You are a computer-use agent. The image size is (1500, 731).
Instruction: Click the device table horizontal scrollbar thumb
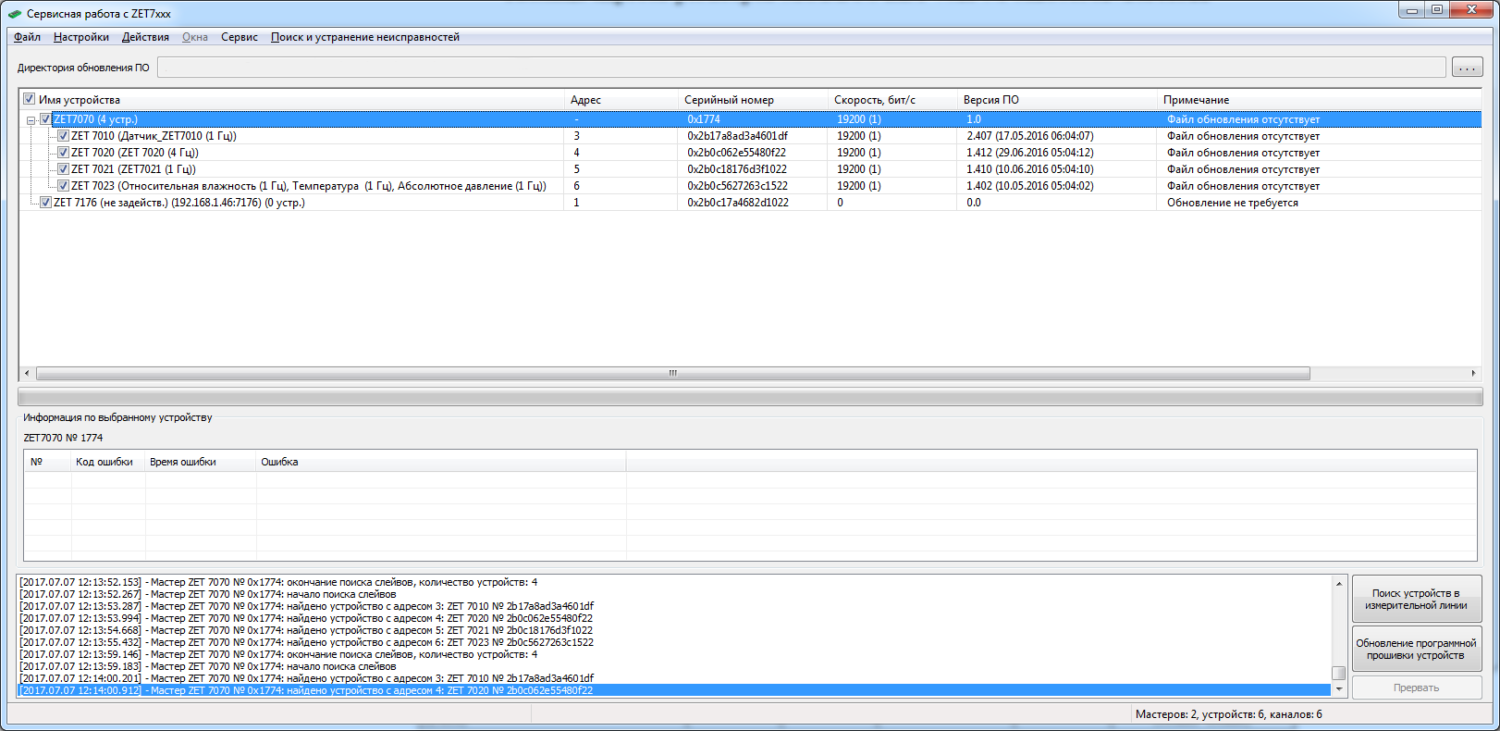[x=672, y=373]
